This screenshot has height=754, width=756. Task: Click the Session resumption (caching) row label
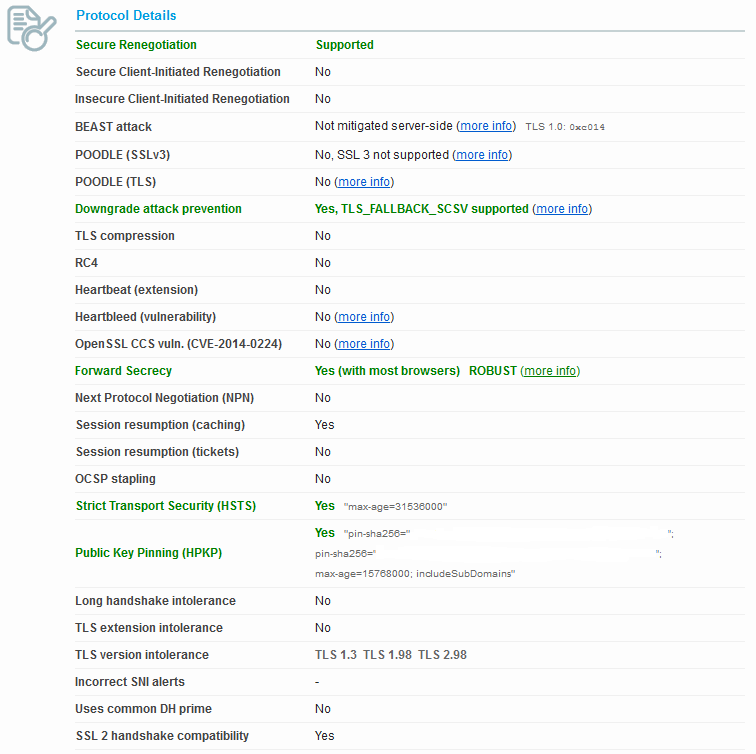[x=160, y=425]
